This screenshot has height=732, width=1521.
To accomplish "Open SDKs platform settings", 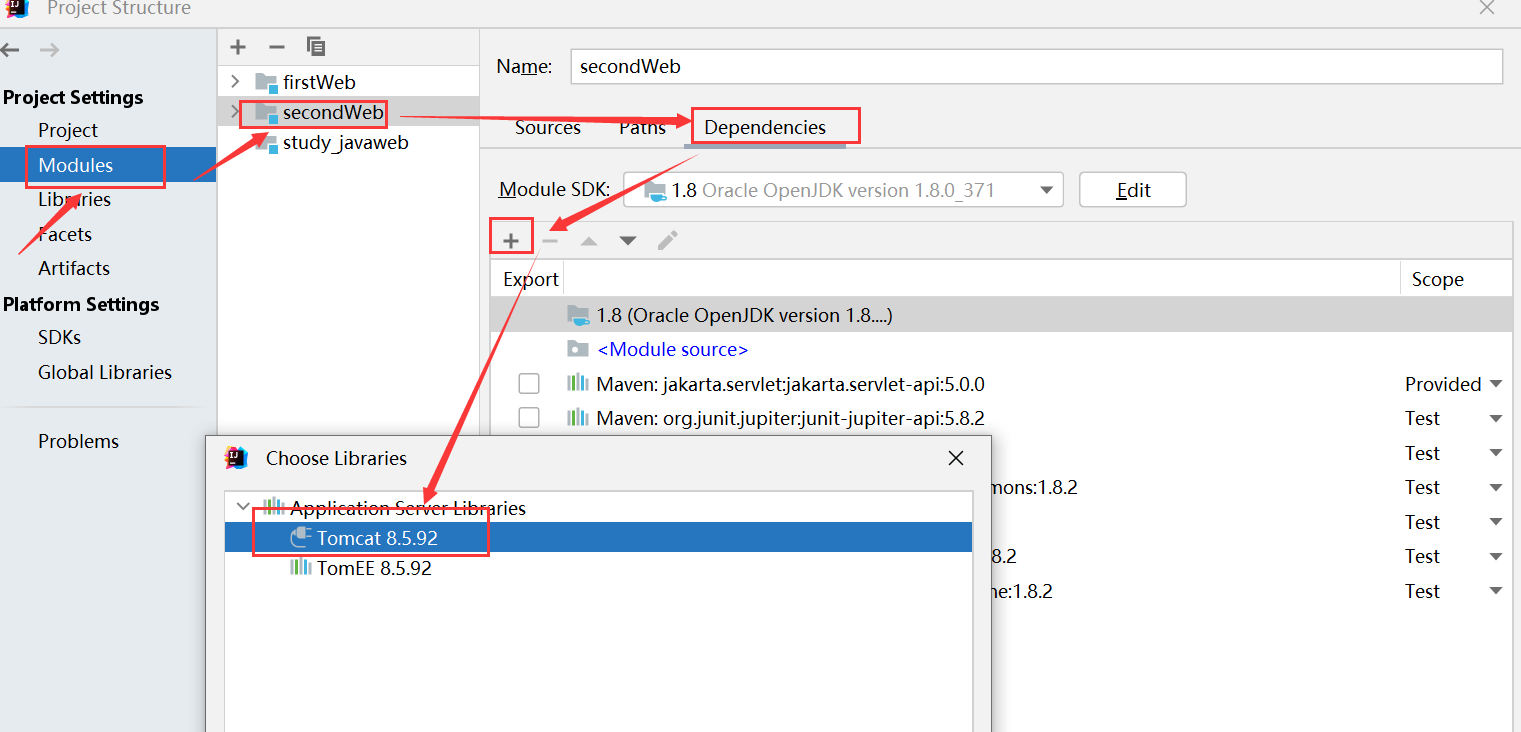I will pos(60,337).
